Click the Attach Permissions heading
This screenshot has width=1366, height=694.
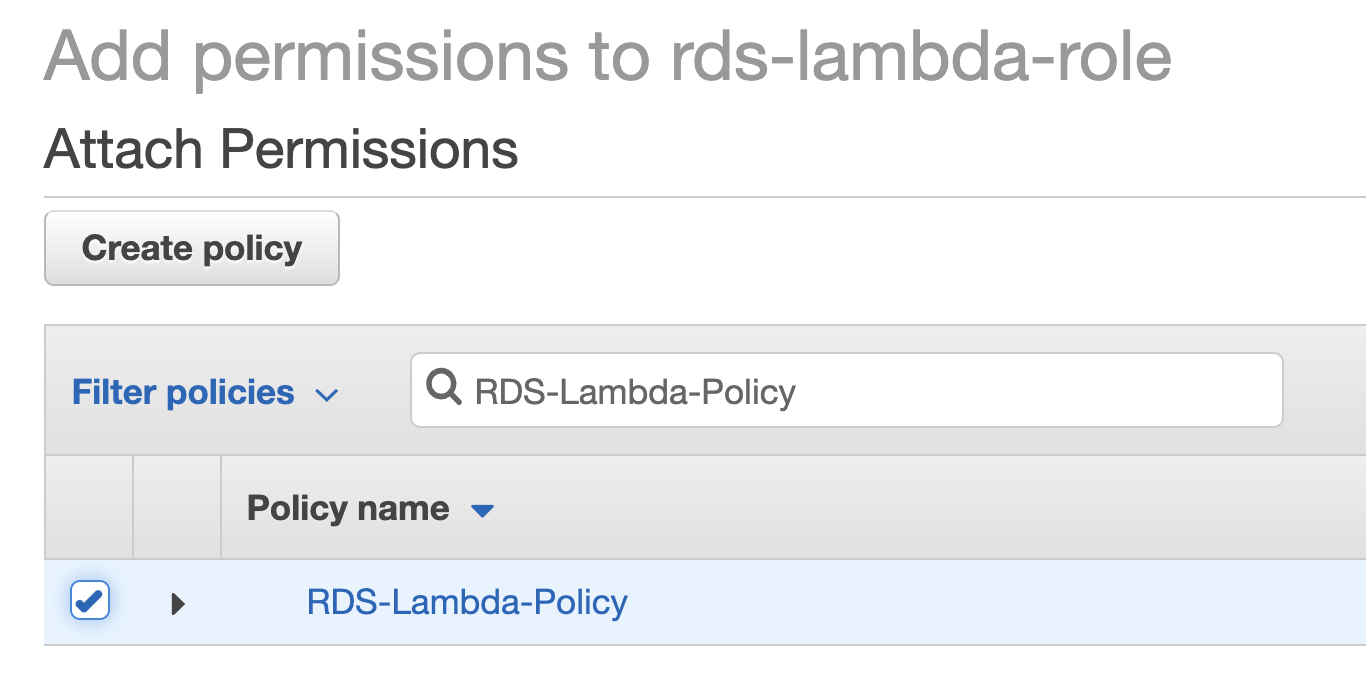281,150
